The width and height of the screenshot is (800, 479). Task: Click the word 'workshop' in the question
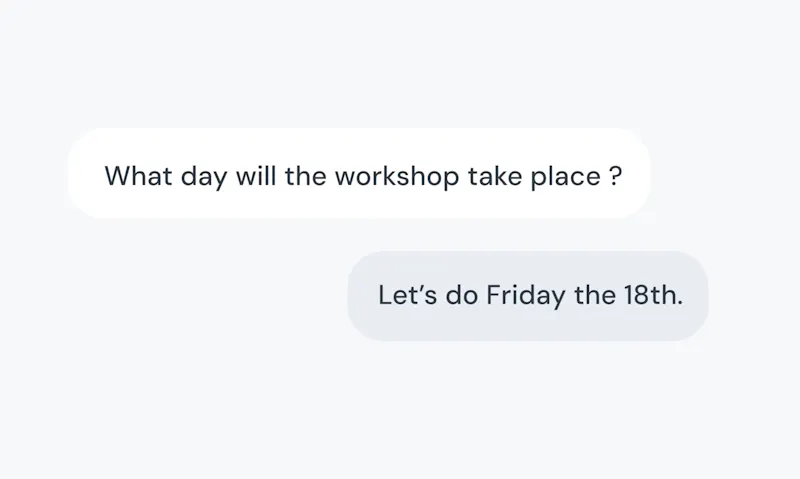tap(397, 177)
